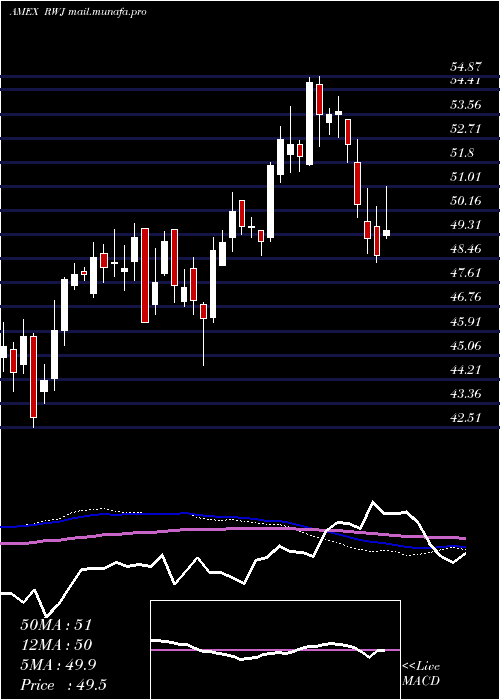Screen dimensions: 500x700
Task: Click inside the Live MACD inset chart
Action: (275, 650)
